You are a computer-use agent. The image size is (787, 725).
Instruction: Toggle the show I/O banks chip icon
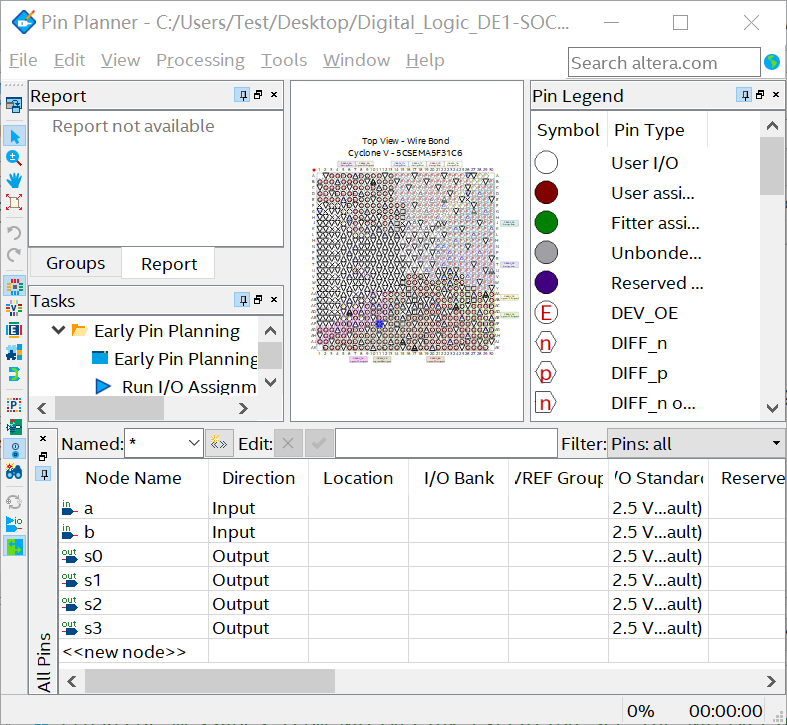[15, 286]
